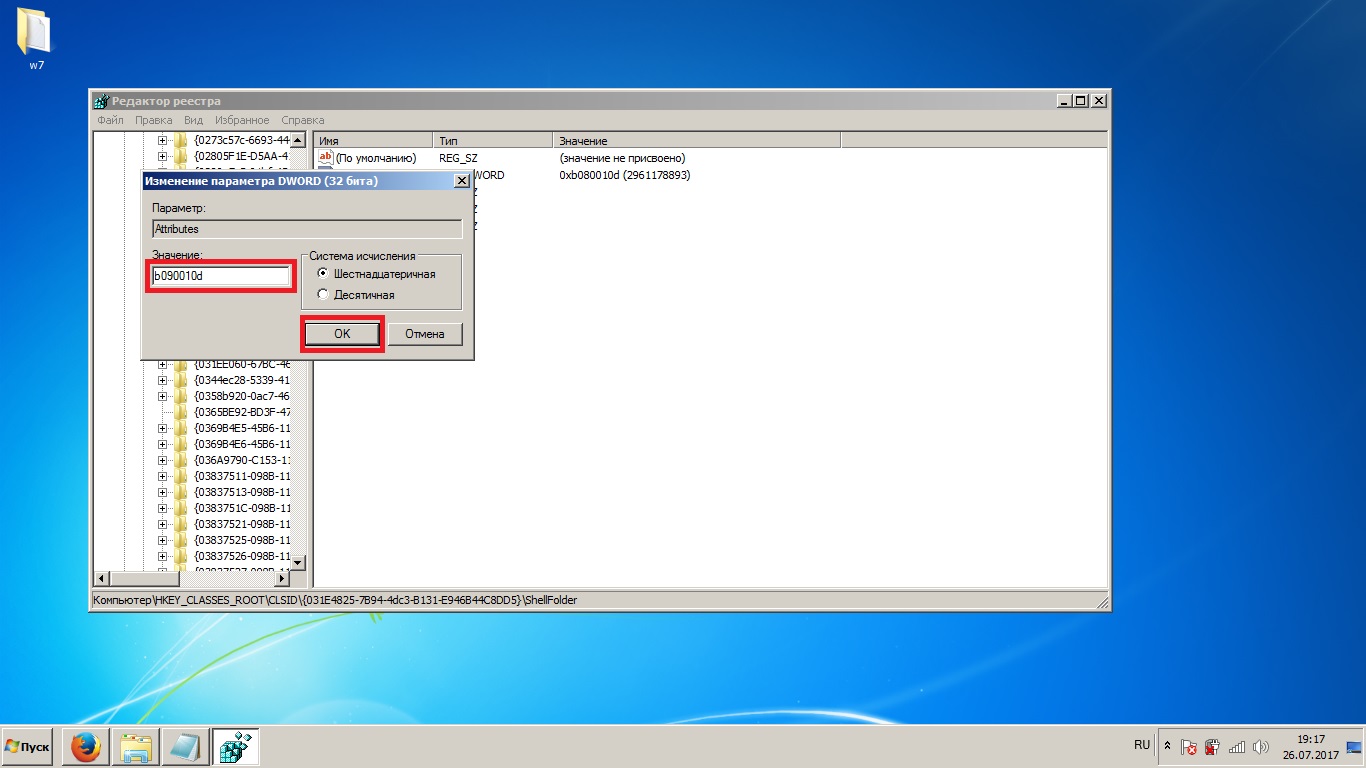The height and width of the screenshot is (768, 1366).
Task: Select folder icon of {03837526-098B-11
Action: point(180,556)
